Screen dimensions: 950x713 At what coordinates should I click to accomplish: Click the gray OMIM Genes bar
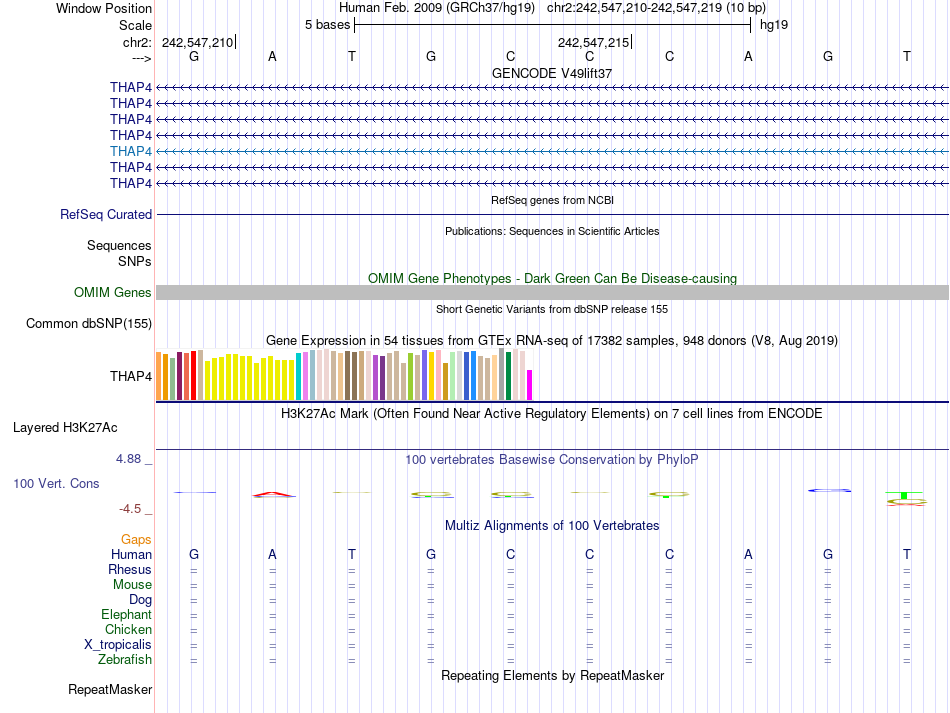[x=552, y=293]
